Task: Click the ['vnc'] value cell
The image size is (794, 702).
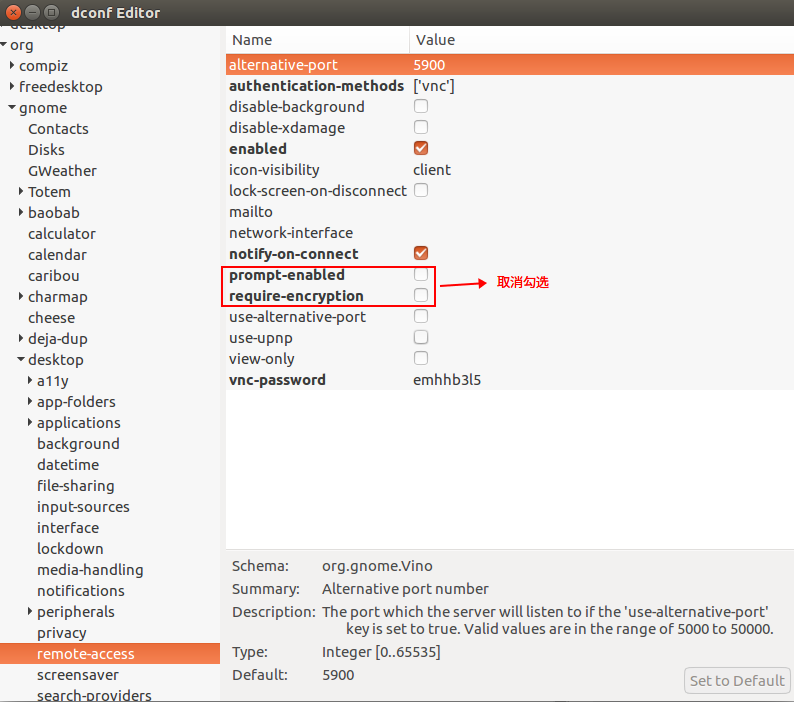Action: click(433, 86)
